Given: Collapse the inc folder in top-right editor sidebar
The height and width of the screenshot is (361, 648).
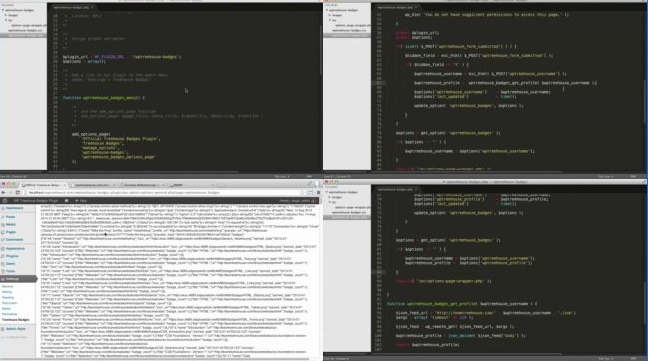Looking at the screenshot, I should point(330,20).
